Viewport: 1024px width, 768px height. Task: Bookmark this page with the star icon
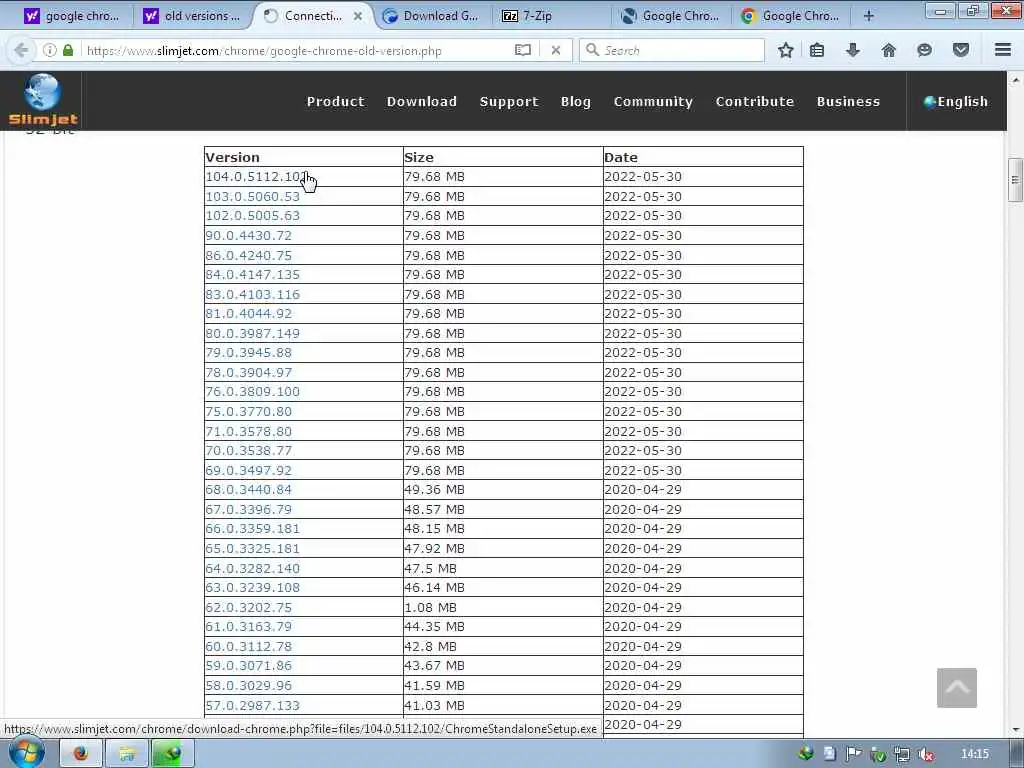[x=786, y=50]
